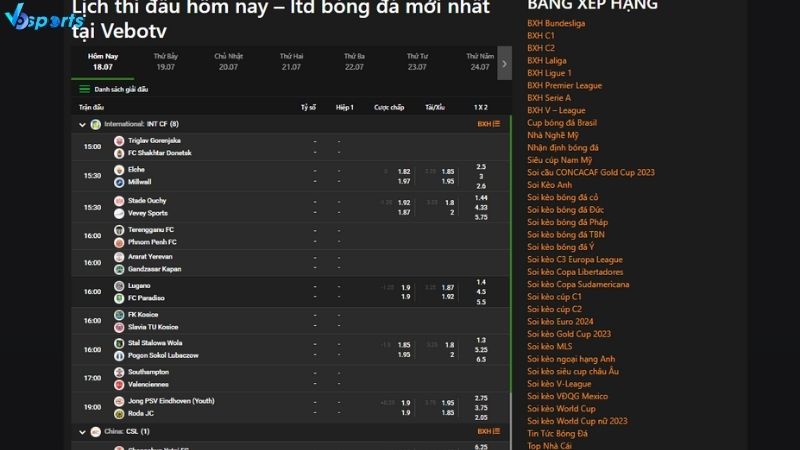
Task: Click the Elche handicap odds 1.82
Action: pyautogui.click(x=404, y=172)
